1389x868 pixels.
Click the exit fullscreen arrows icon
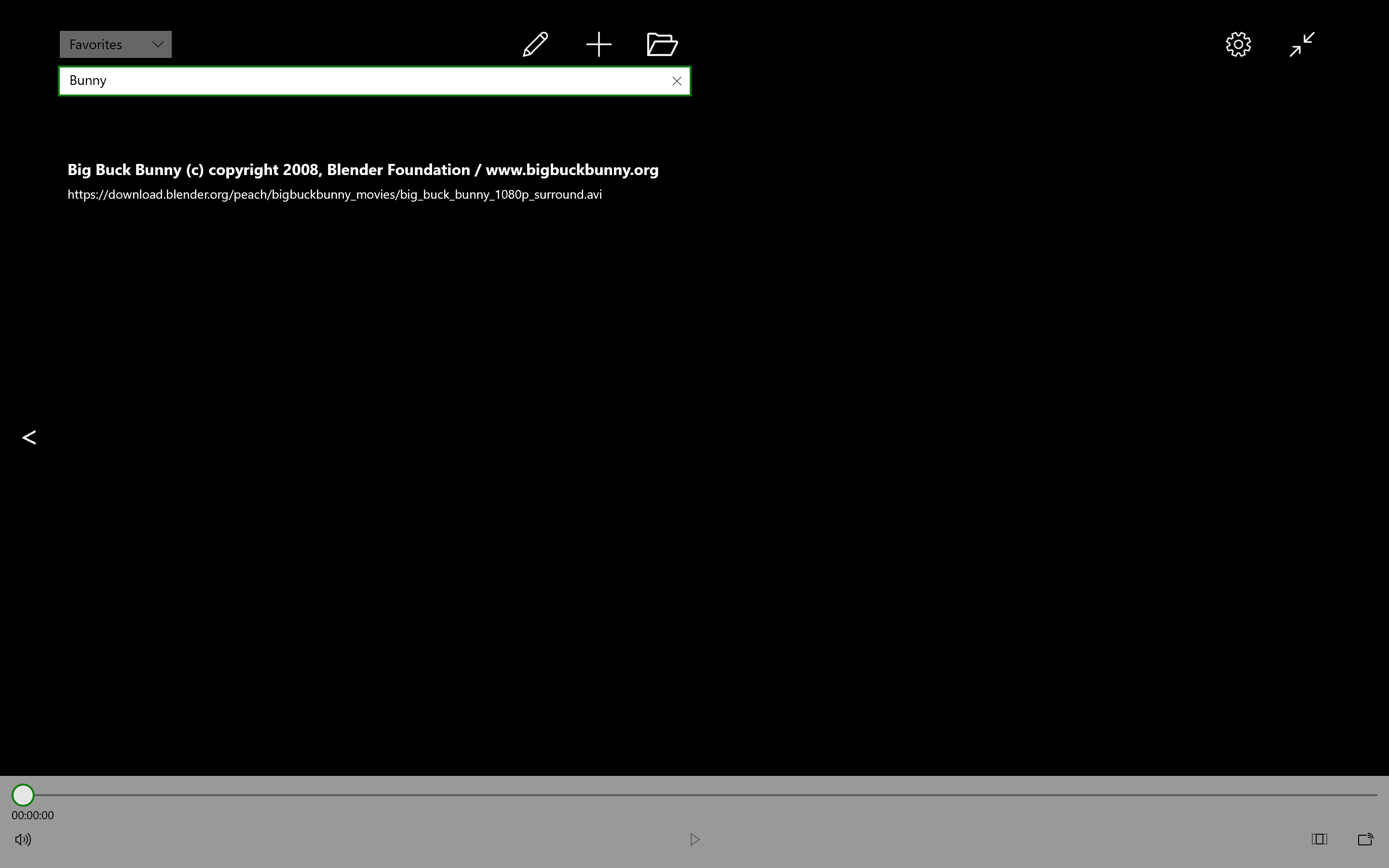(x=1301, y=44)
